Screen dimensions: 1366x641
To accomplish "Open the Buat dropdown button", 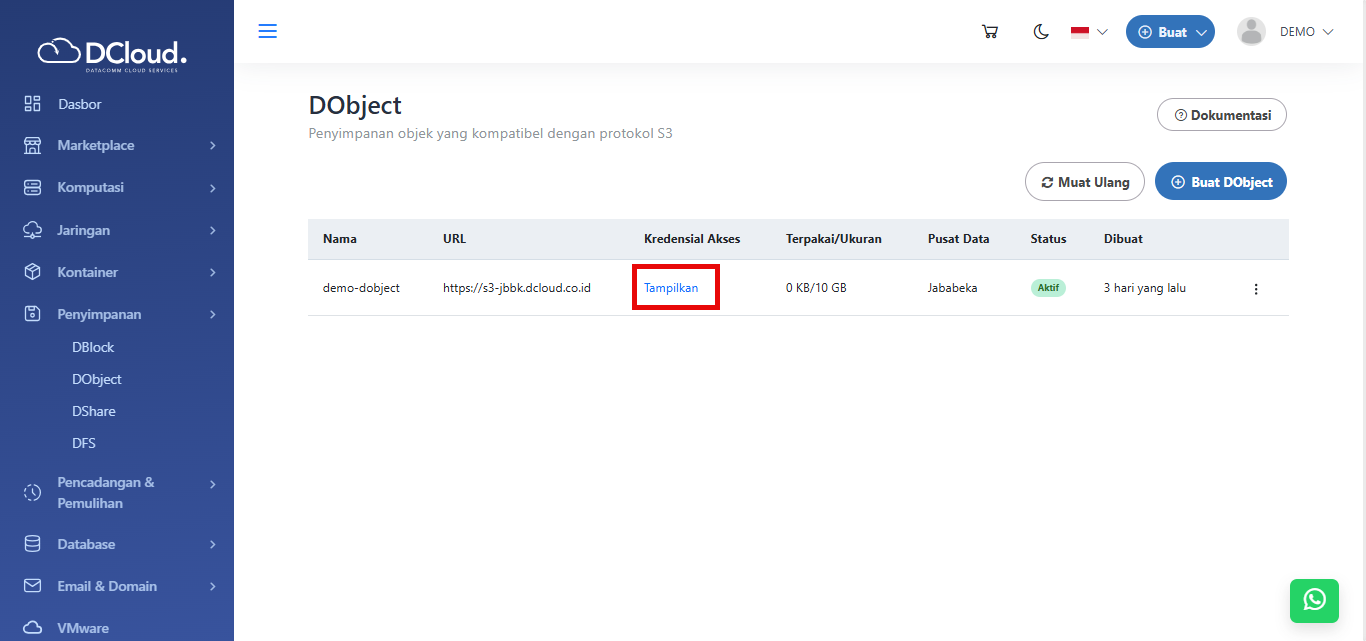I will 1170,32.
